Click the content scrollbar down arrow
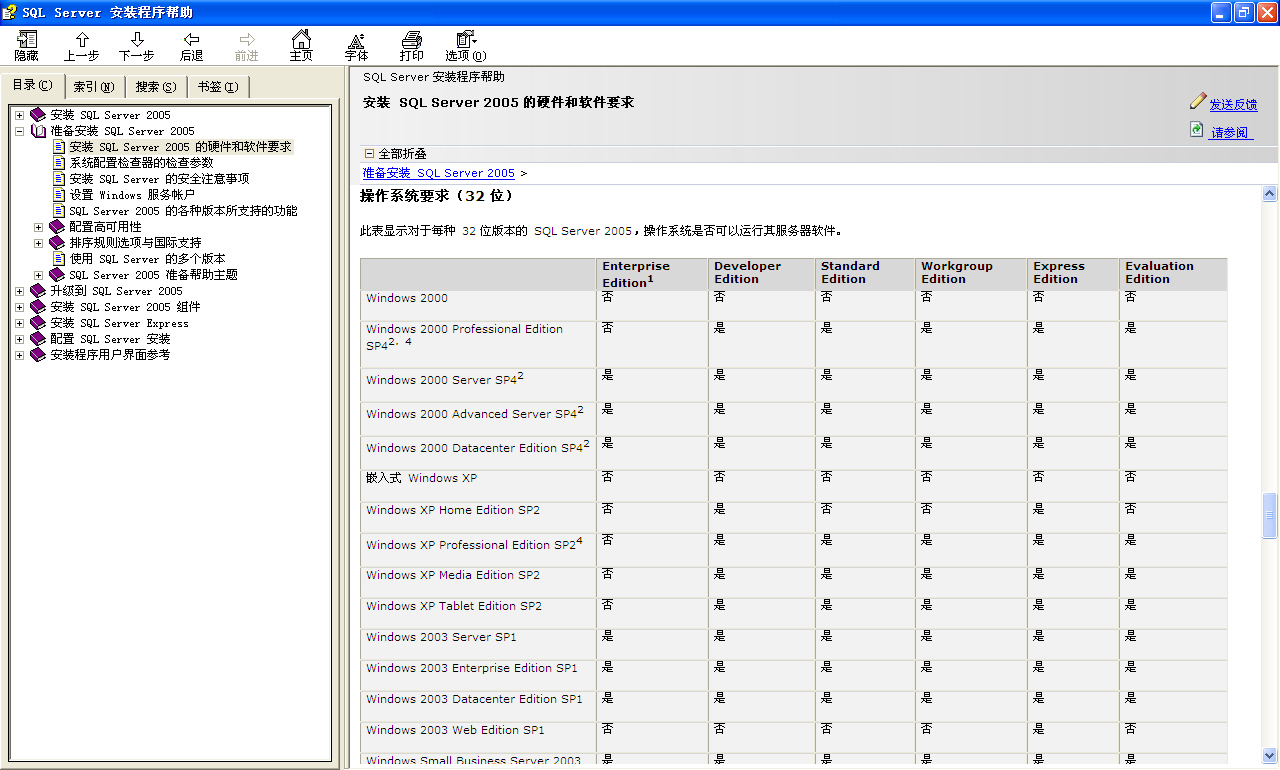The image size is (1280, 770). (1270, 755)
